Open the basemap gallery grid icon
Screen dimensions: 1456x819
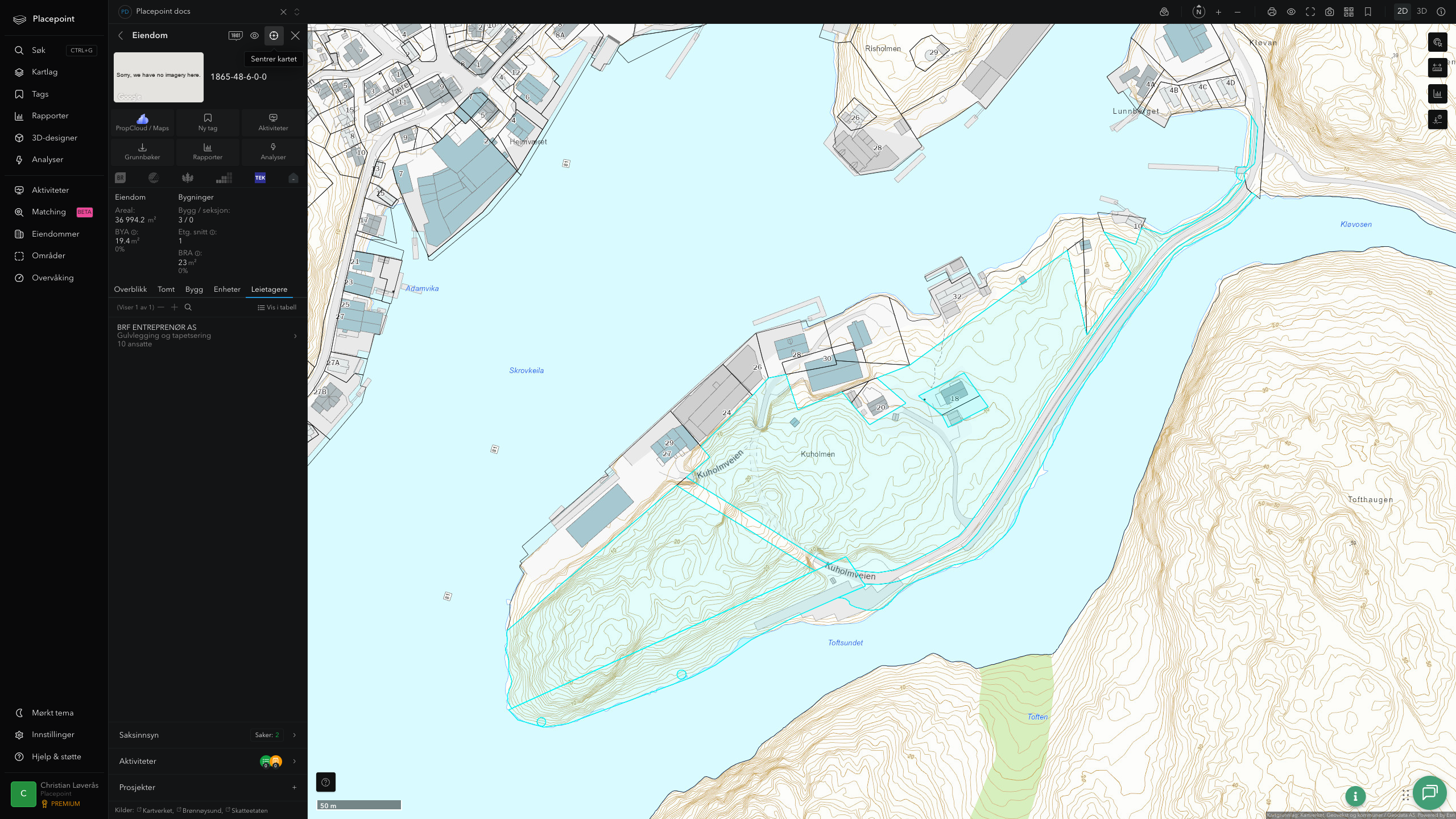pyautogui.click(x=1349, y=11)
